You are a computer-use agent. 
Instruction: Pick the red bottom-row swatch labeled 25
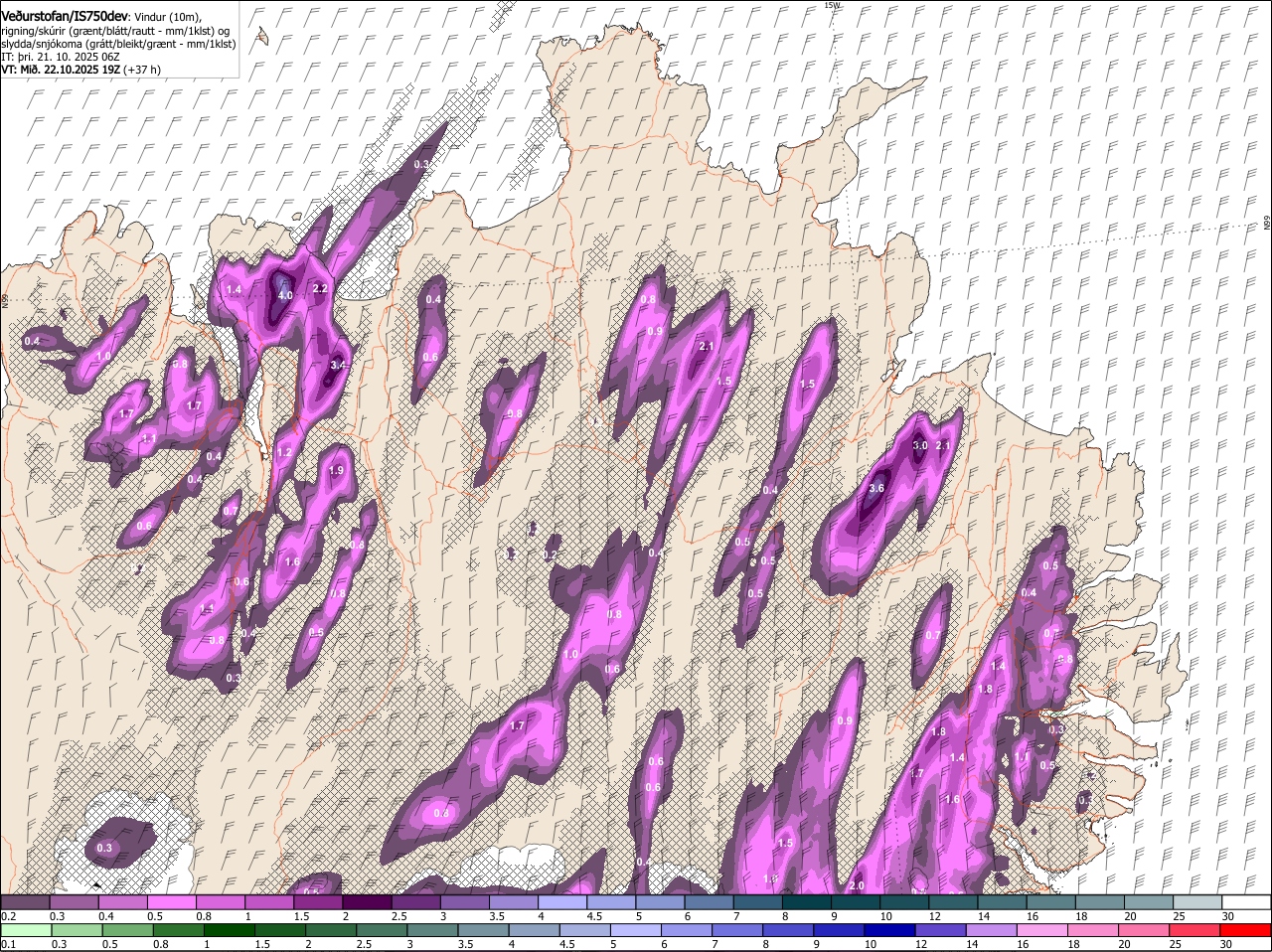[x=1194, y=931]
